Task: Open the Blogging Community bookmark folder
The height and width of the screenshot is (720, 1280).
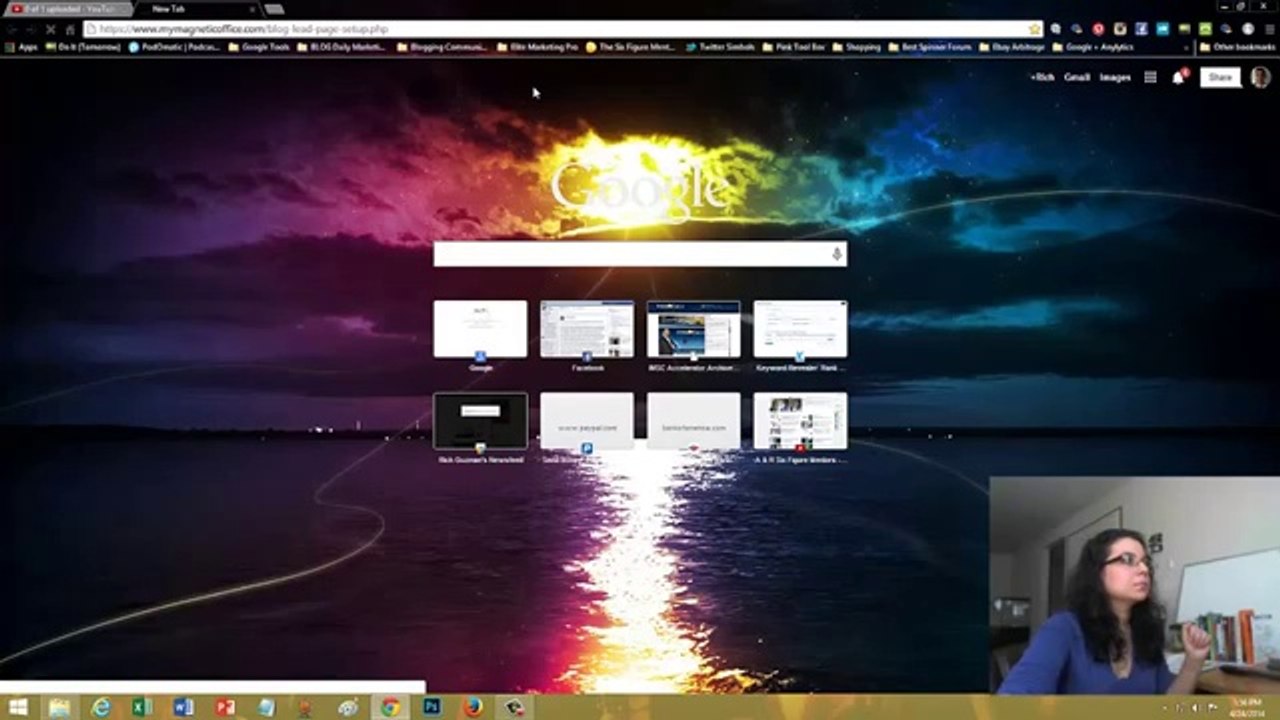Action: 442,47
